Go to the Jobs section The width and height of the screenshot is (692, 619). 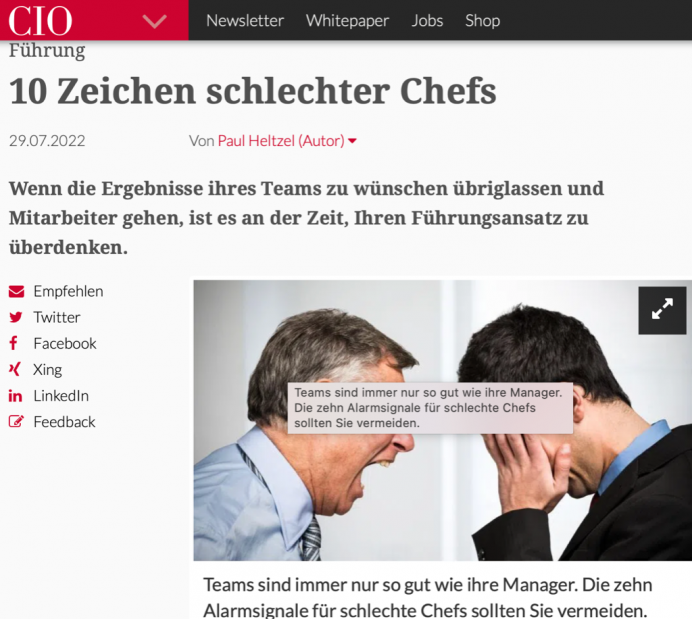pos(427,21)
